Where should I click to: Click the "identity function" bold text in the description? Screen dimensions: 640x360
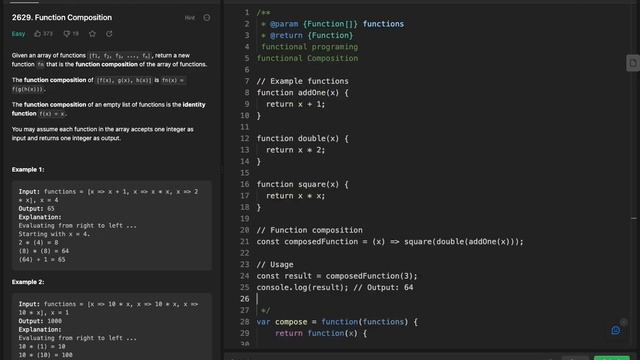coord(108,109)
